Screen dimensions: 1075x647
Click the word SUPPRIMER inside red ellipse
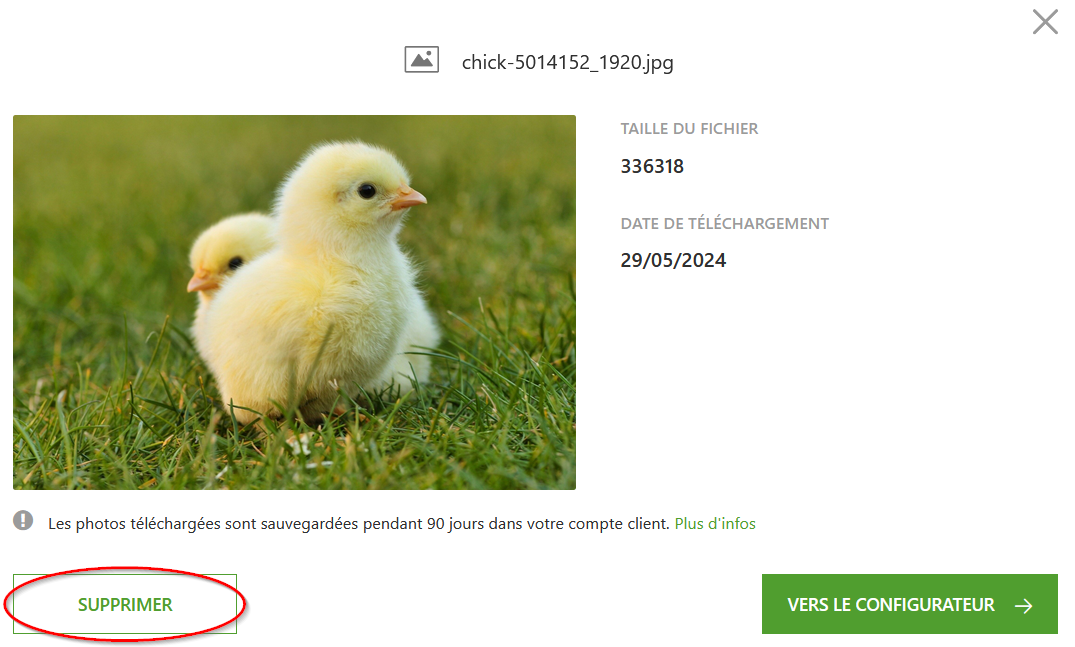[125, 605]
